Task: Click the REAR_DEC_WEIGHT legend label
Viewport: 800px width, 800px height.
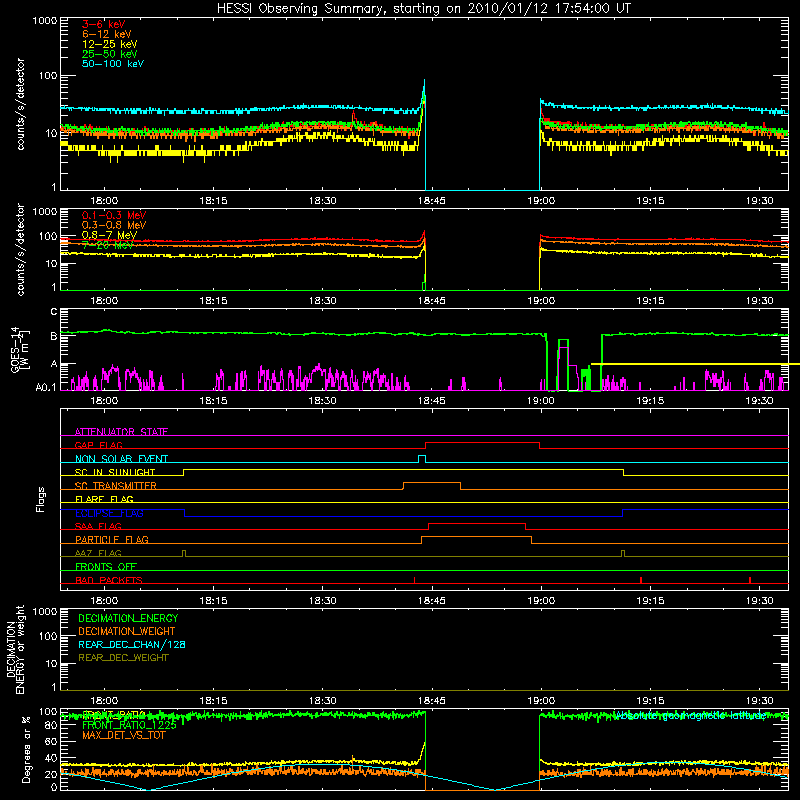Action: 123,658
